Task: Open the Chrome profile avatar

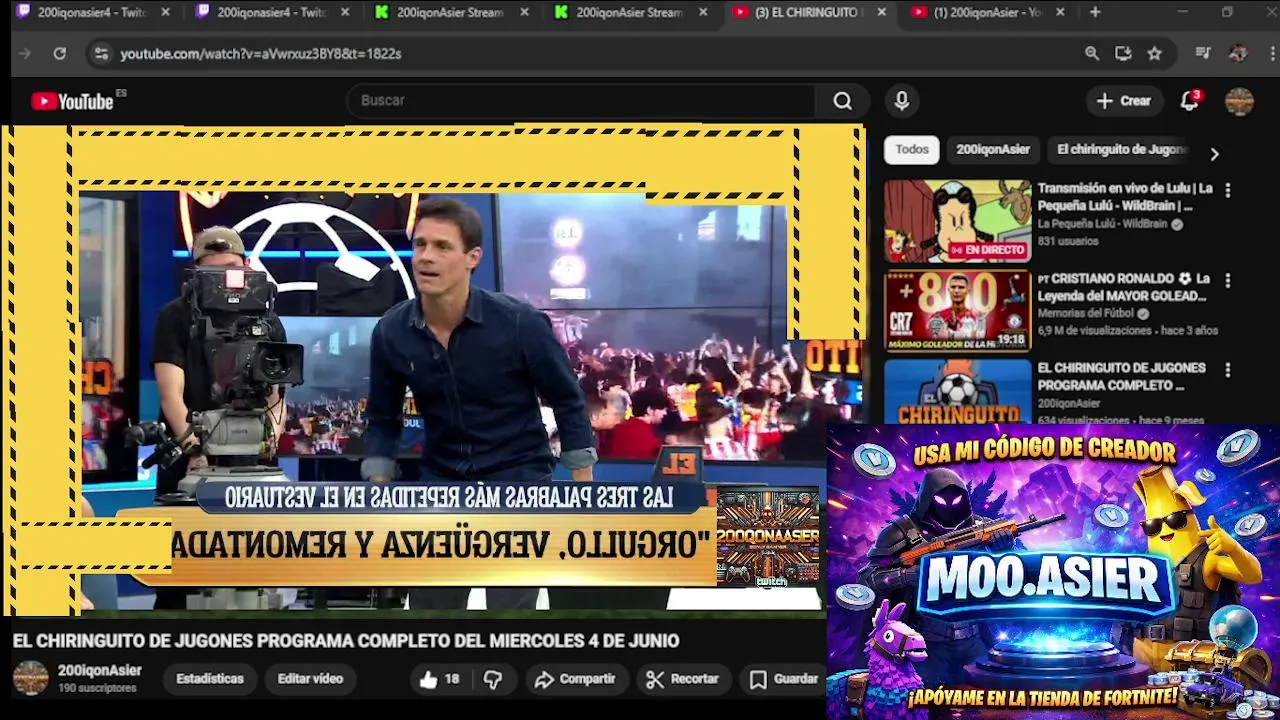Action: point(1238,54)
